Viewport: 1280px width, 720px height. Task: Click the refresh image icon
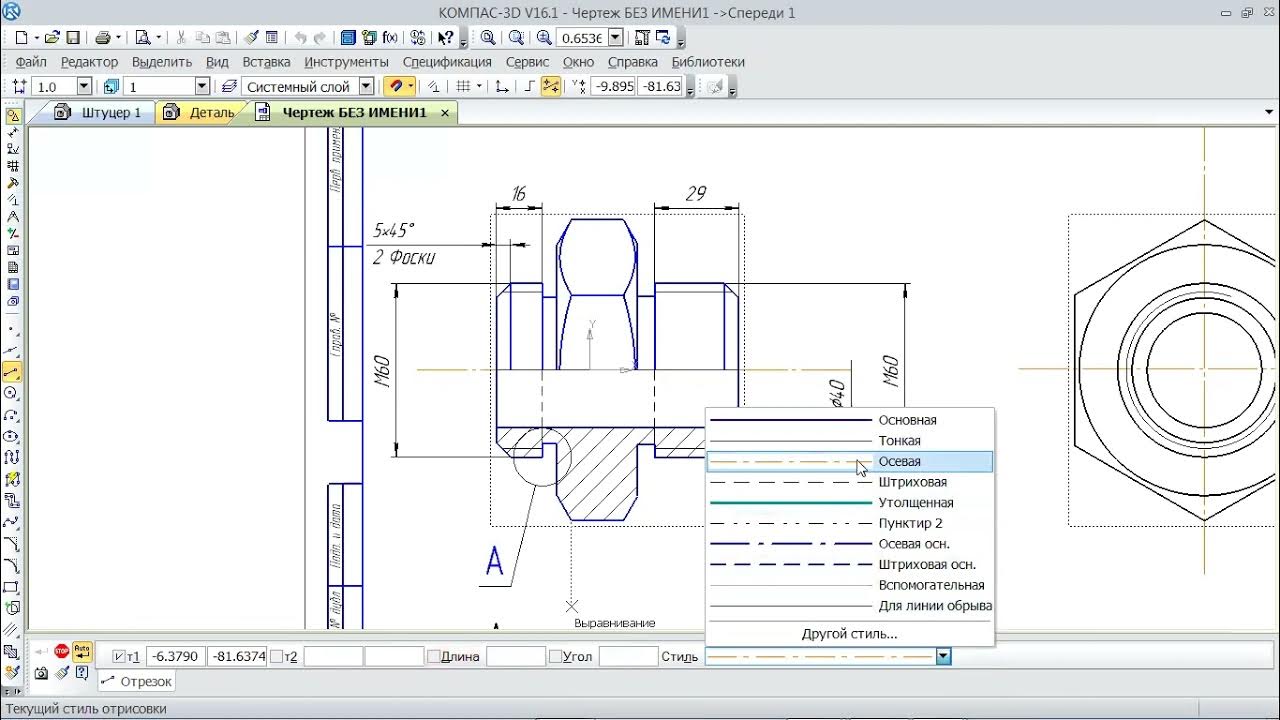click(663, 38)
